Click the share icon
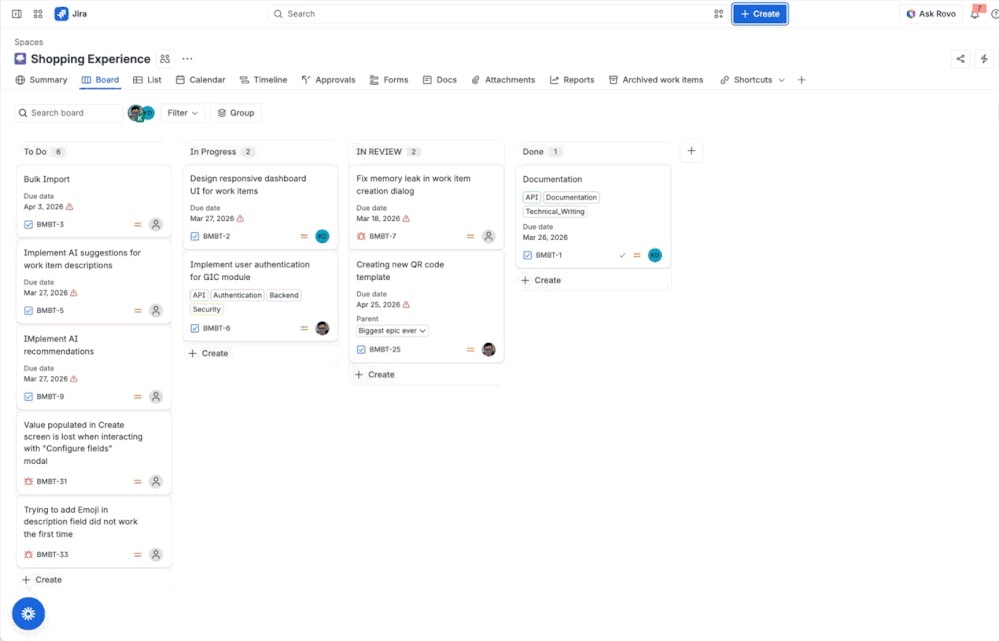This screenshot has width=999, height=641. point(960,59)
